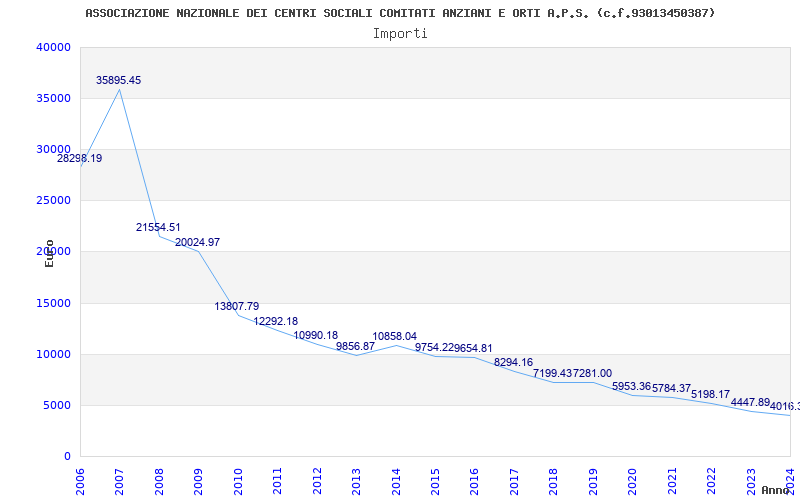Click the data label 10990.18
Screen dimensions: 800x500
[x=315, y=335]
